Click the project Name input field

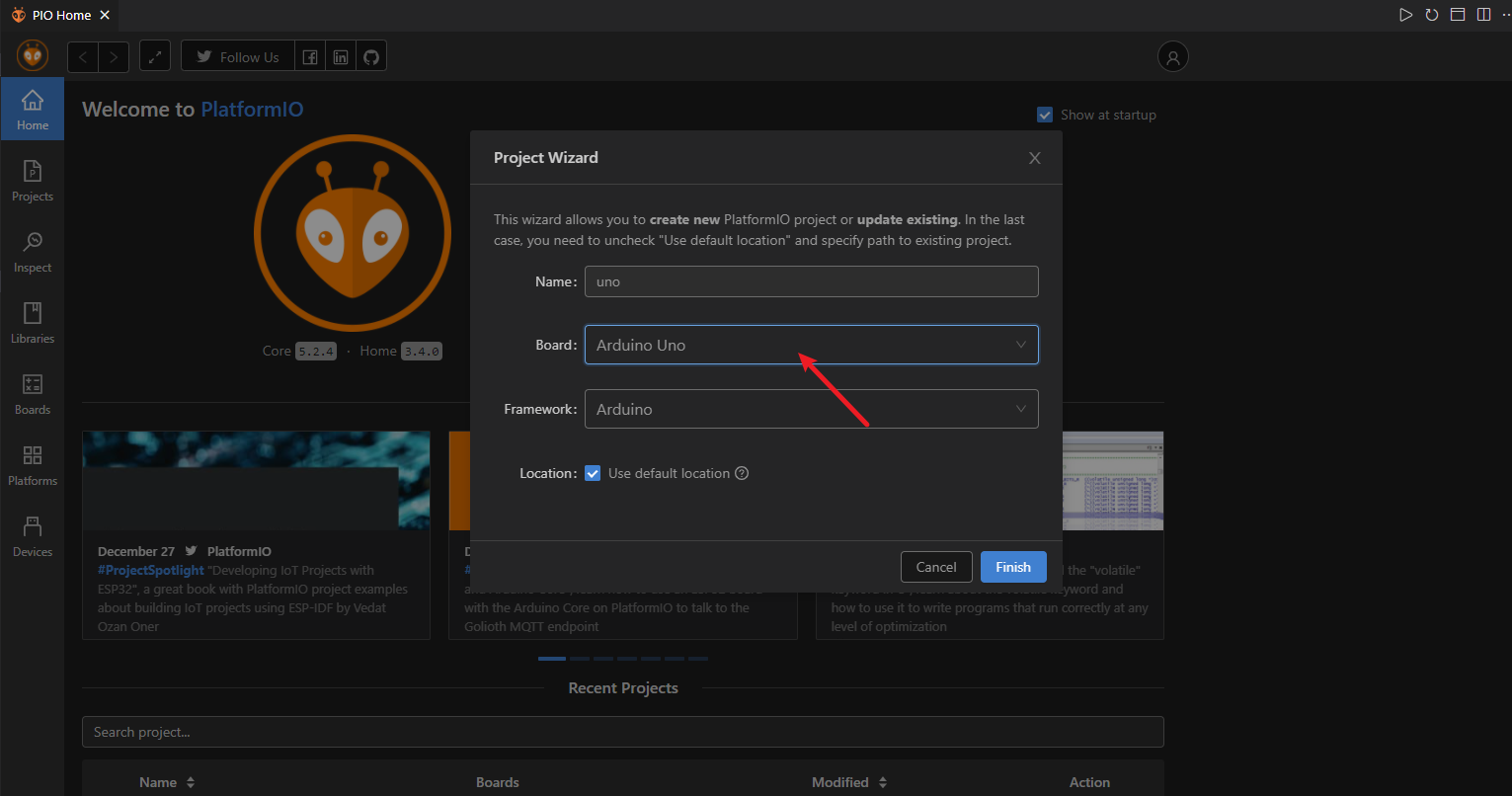811,281
